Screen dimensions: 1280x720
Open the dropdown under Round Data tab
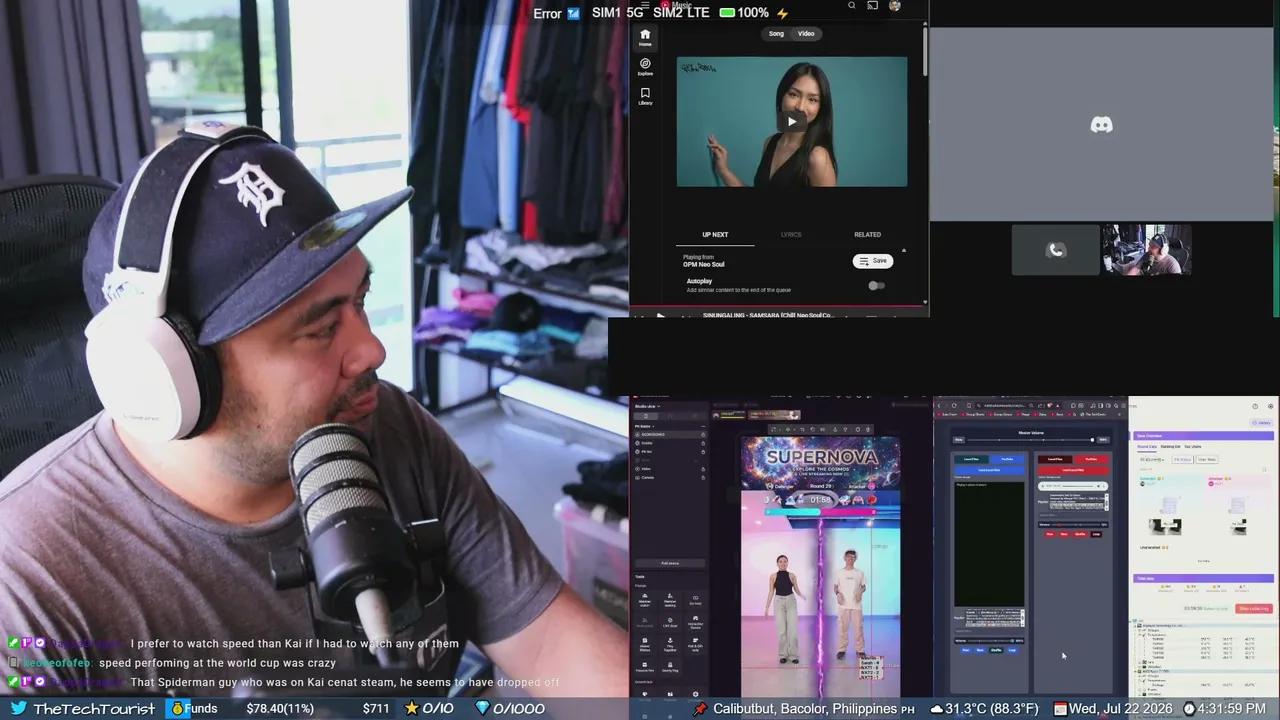click(1152, 460)
